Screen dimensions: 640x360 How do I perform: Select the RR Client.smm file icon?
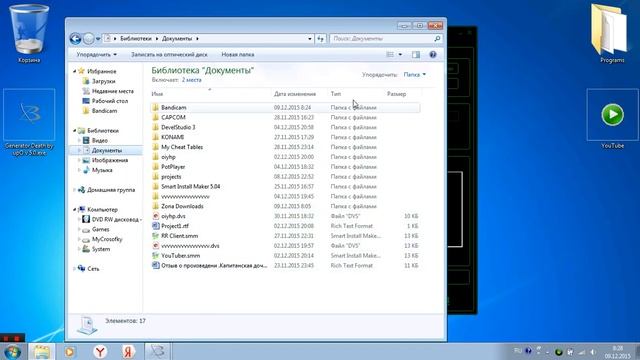click(155, 236)
